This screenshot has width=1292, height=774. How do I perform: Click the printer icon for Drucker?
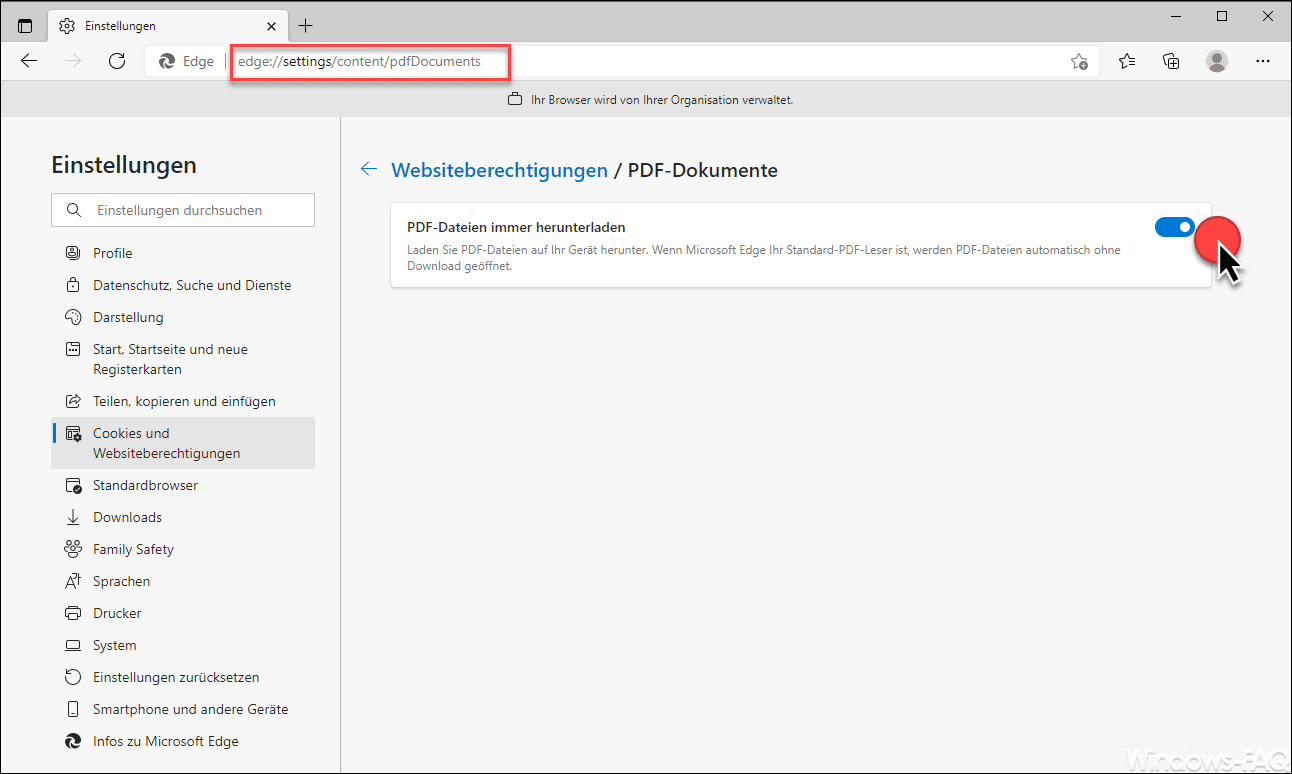[x=73, y=613]
